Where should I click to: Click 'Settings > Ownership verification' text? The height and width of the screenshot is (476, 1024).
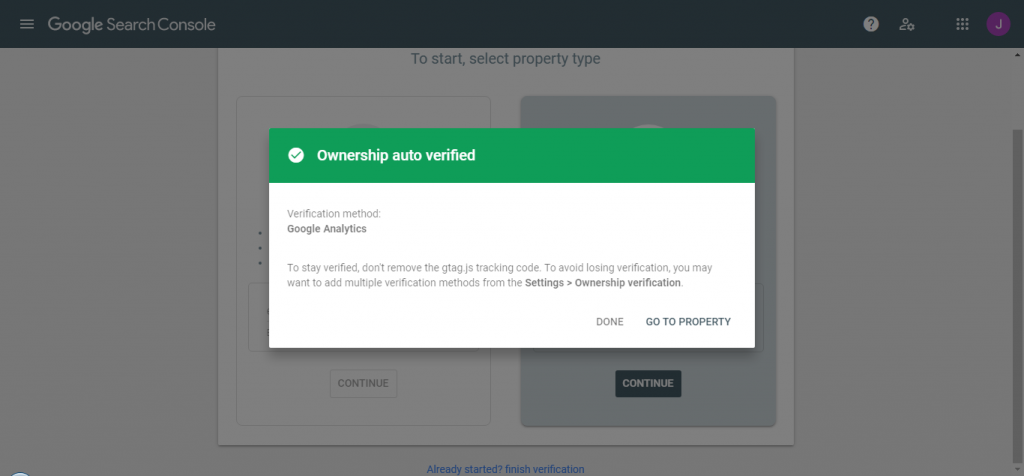(603, 283)
